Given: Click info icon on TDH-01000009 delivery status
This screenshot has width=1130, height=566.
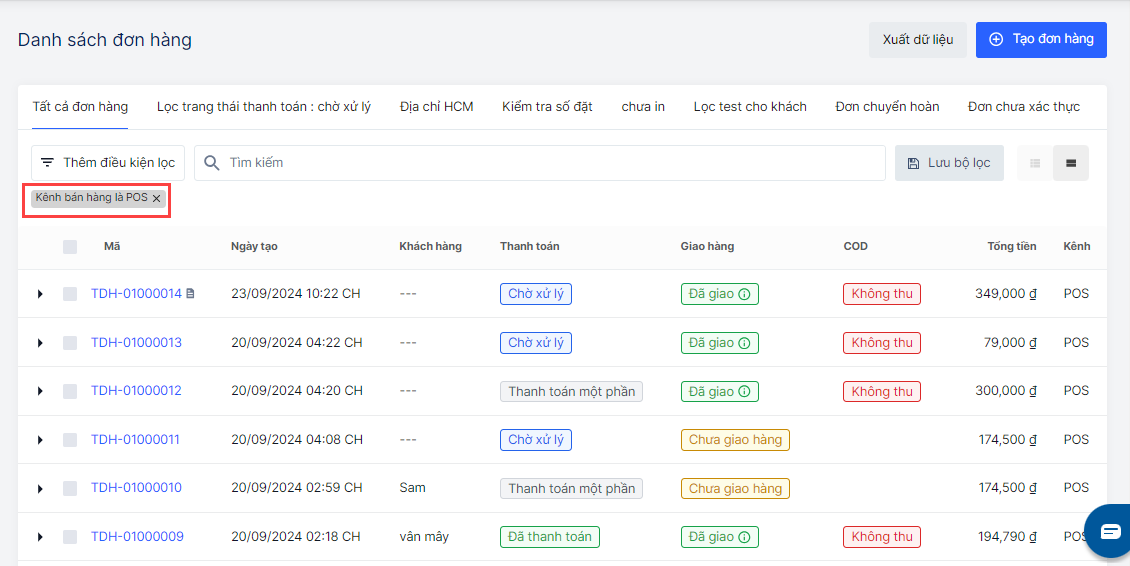Looking at the screenshot, I should point(744,537).
